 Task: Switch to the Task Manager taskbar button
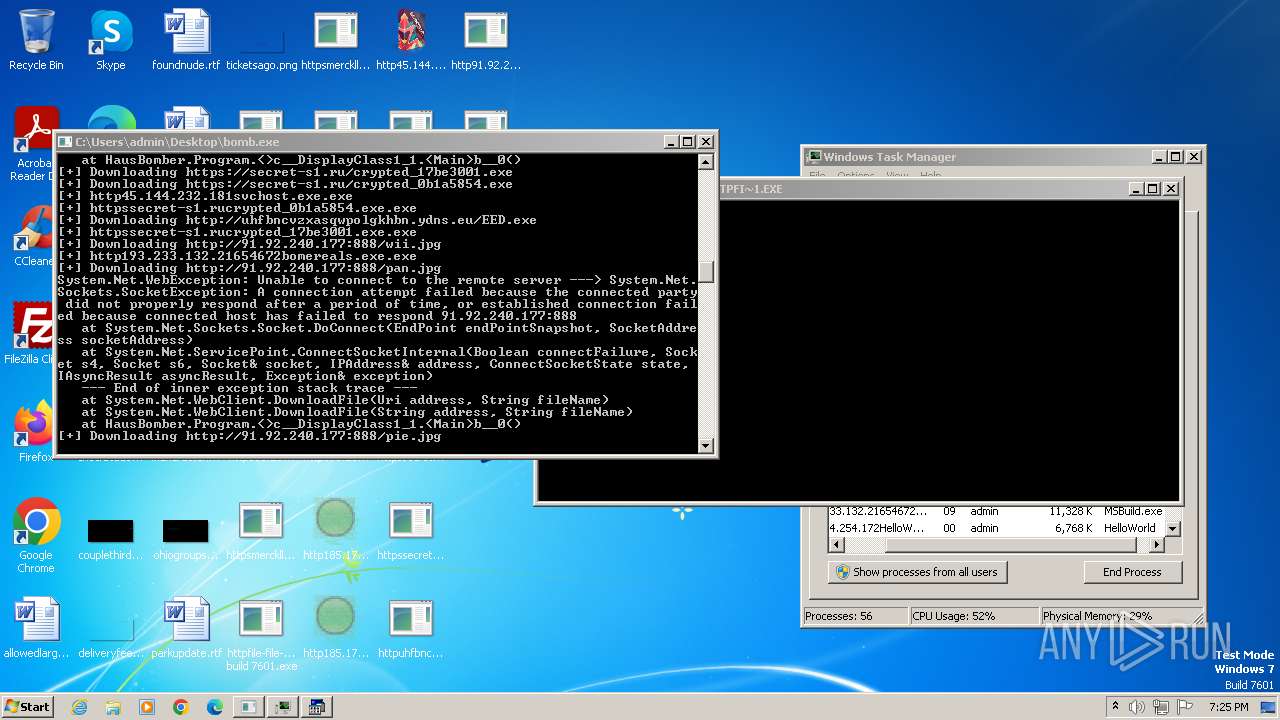pyautogui.click(x=283, y=707)
